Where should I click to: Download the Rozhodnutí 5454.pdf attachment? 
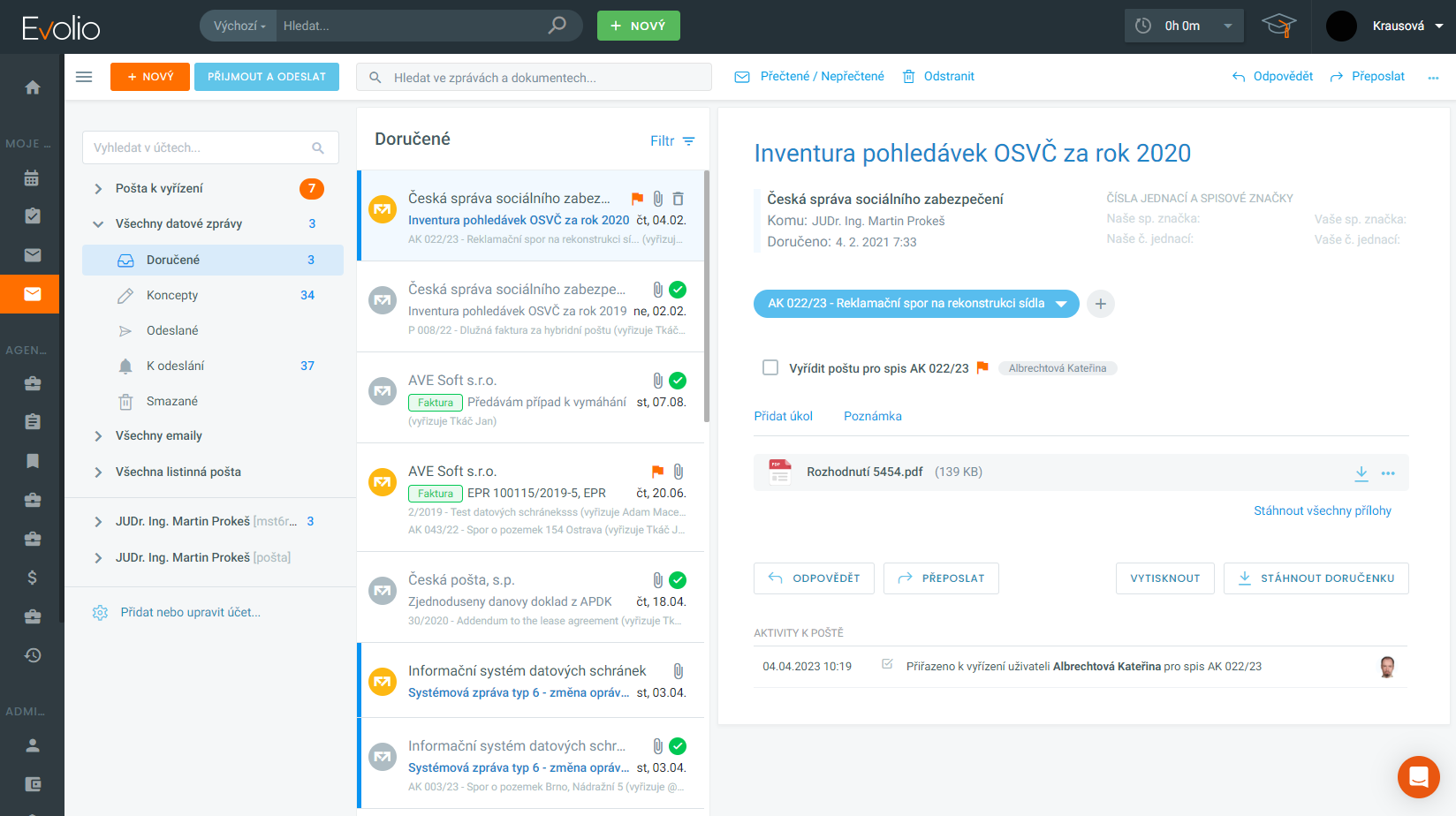[x=1361, y=473]
